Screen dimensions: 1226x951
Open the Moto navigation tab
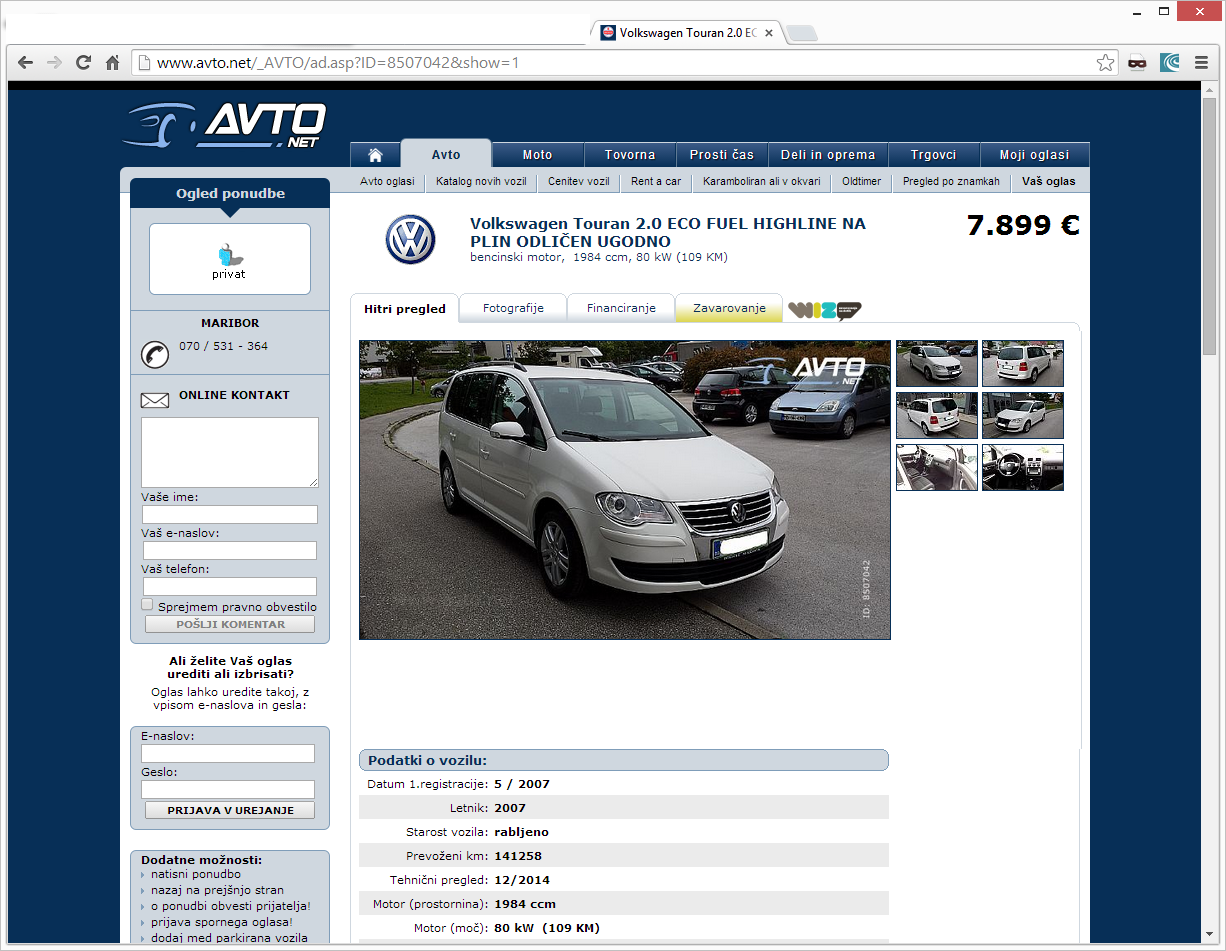537,155
